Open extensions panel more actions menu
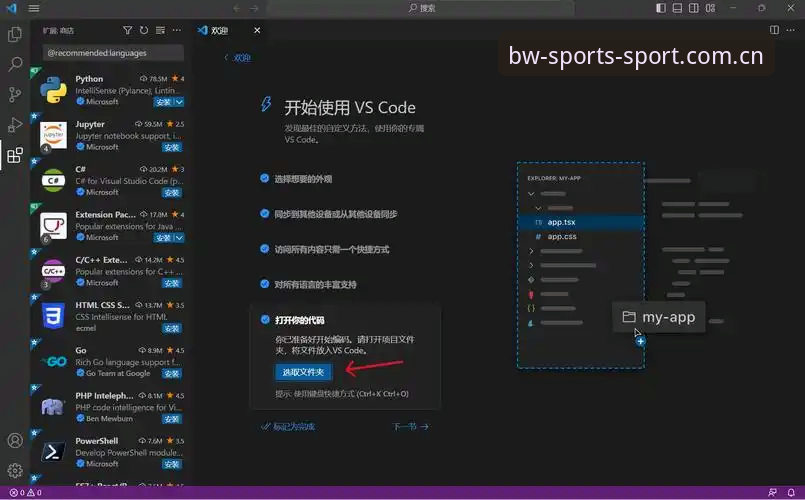 177,30
